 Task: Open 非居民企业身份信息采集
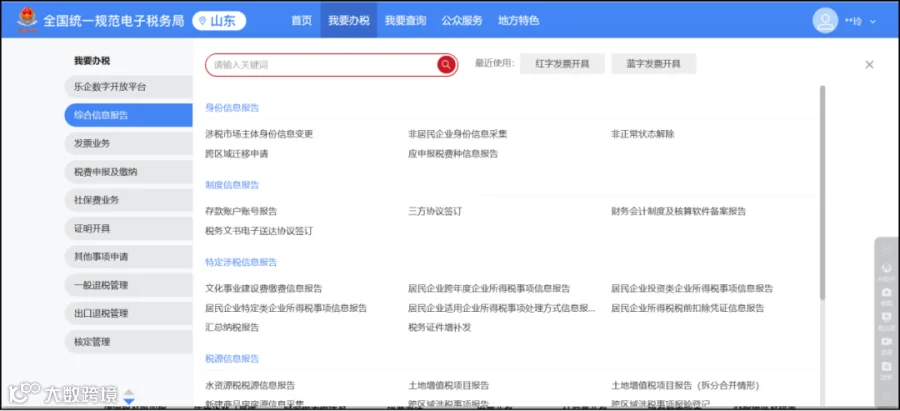click(457, 134)
